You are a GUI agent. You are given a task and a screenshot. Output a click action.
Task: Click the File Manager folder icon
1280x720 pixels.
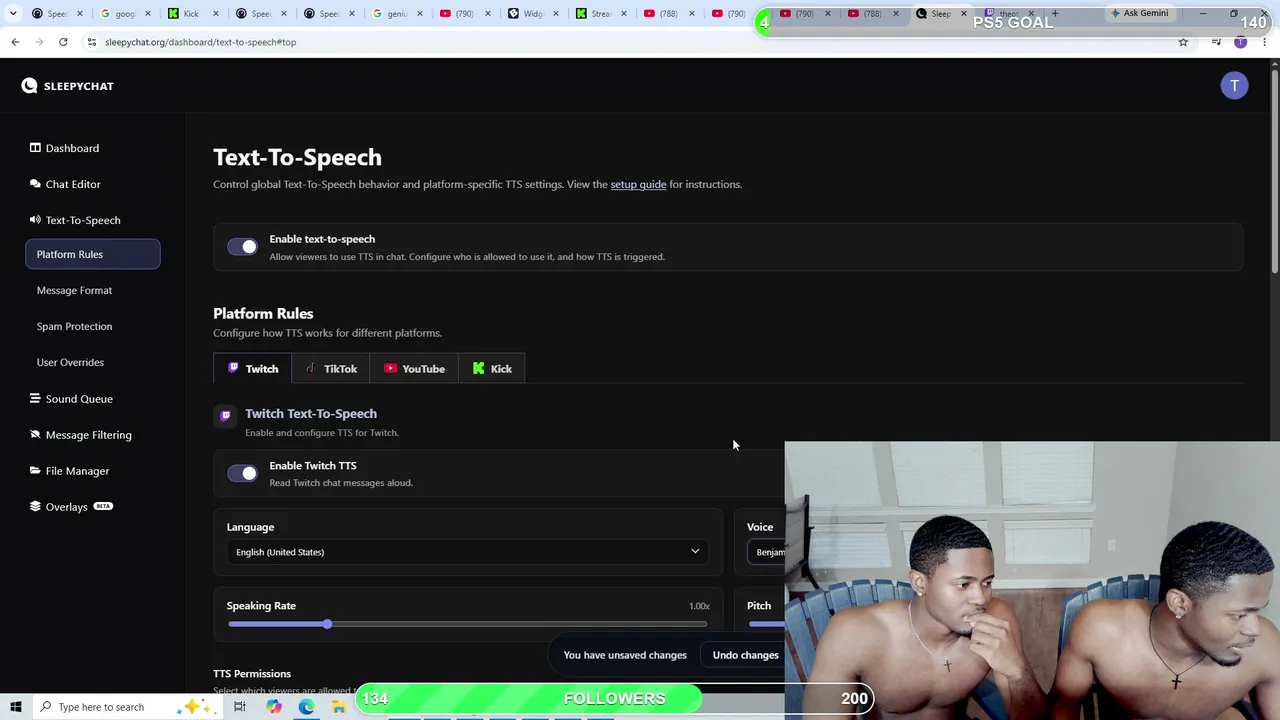pyautogui.click(x=35, y=471)
